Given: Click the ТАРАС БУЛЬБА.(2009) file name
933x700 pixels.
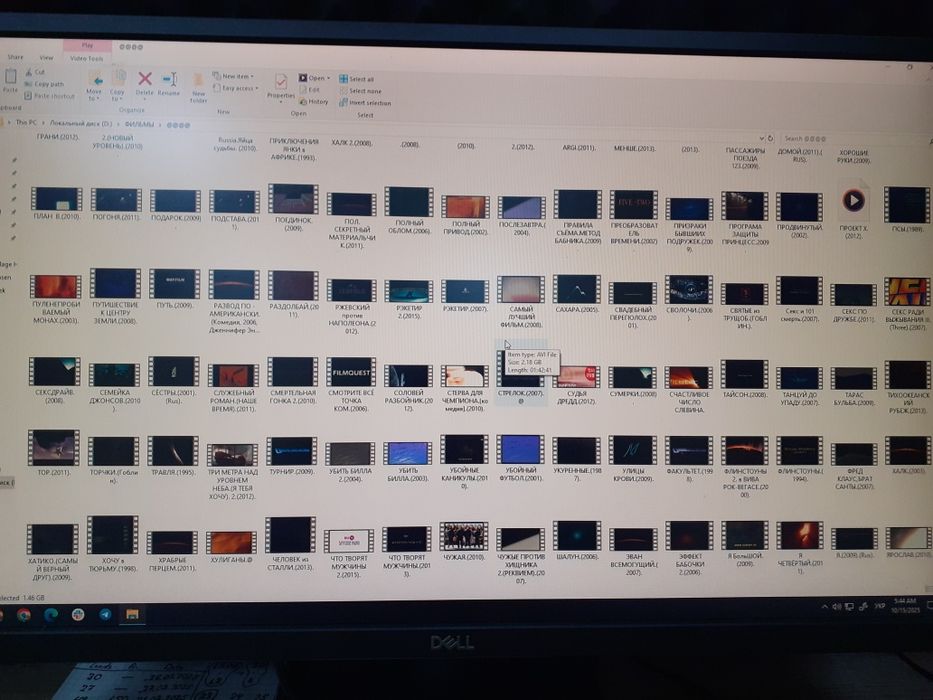Looking at the screenshot, I should (x=853, y=399).
